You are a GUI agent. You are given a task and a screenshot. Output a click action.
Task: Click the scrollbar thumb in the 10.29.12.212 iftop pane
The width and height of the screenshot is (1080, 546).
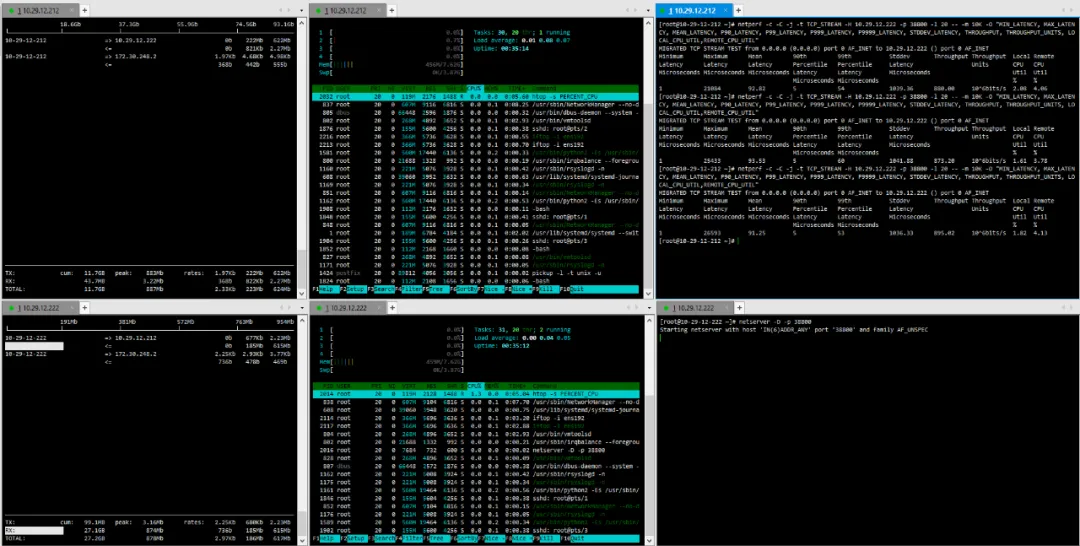301,270
